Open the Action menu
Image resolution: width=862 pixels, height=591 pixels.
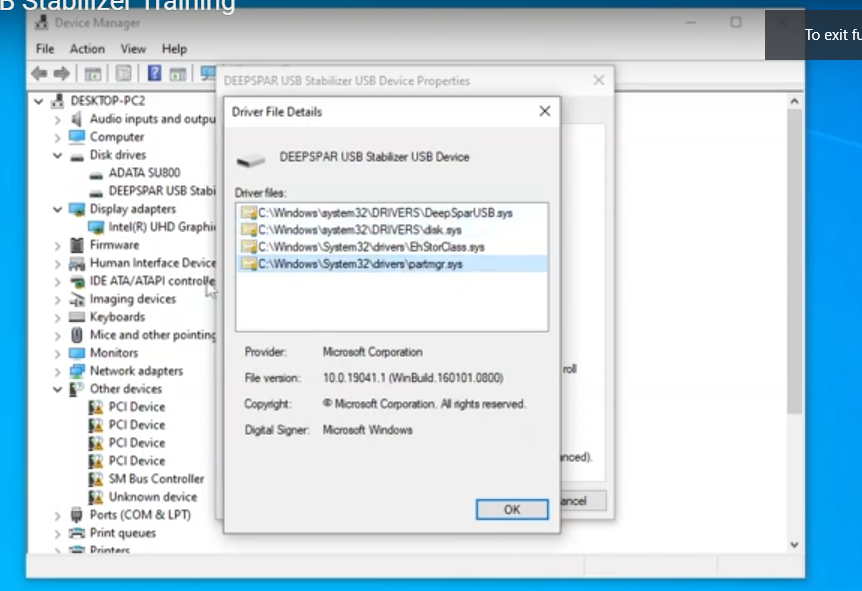coord(87,49)
